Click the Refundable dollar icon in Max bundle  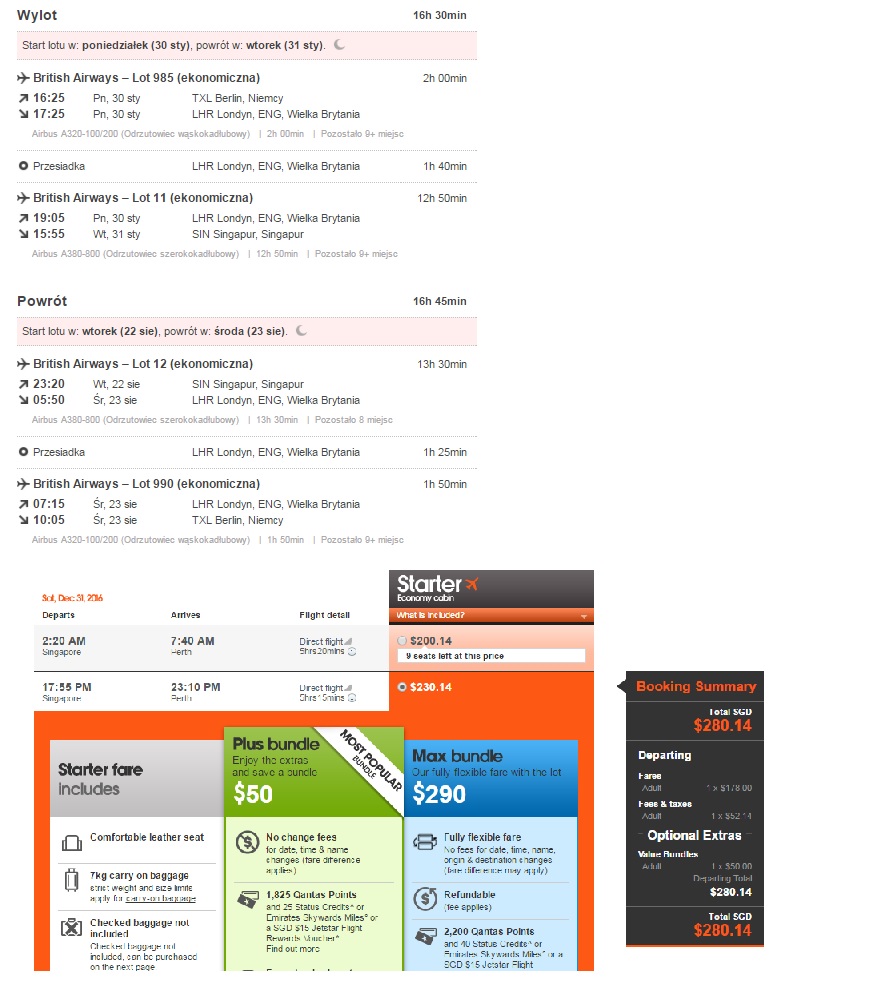(425, 899)
